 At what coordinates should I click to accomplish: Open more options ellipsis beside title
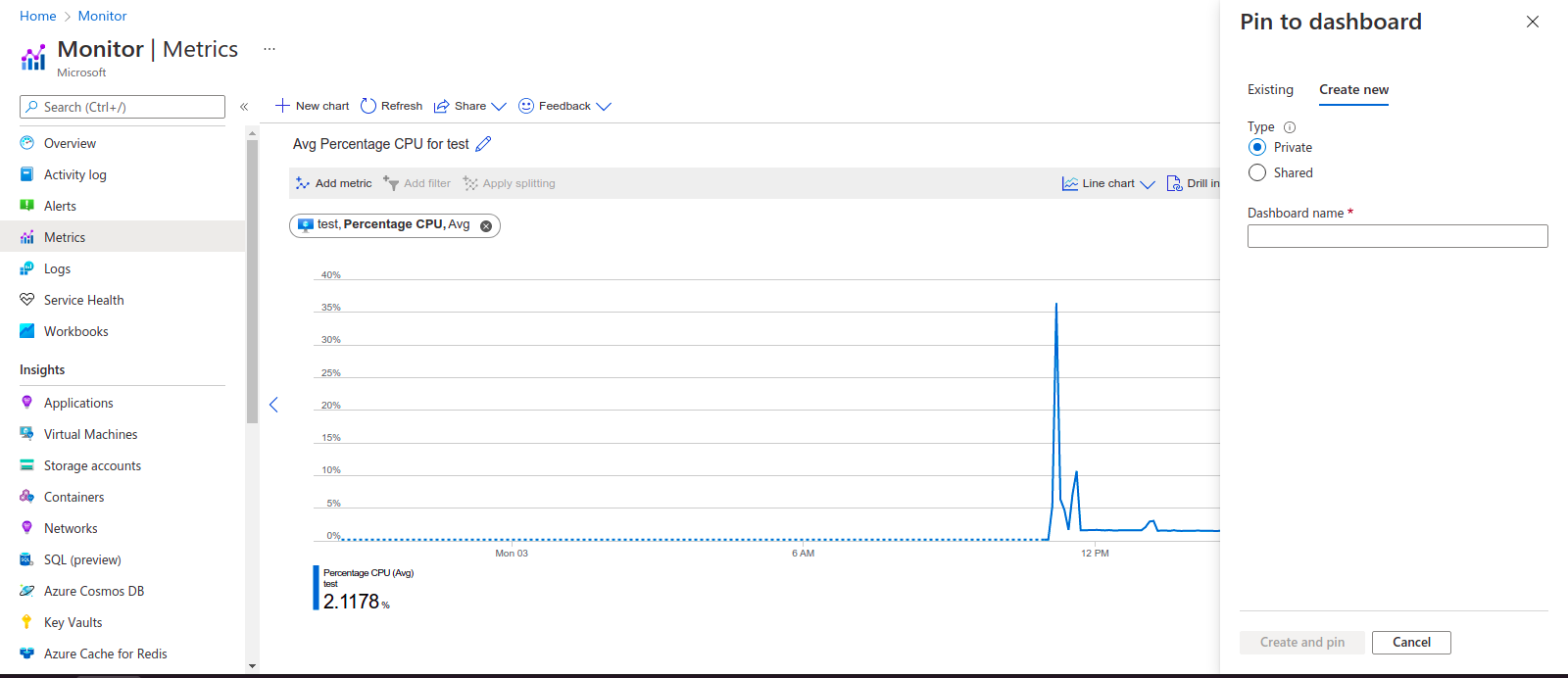[x=269, y=49]
